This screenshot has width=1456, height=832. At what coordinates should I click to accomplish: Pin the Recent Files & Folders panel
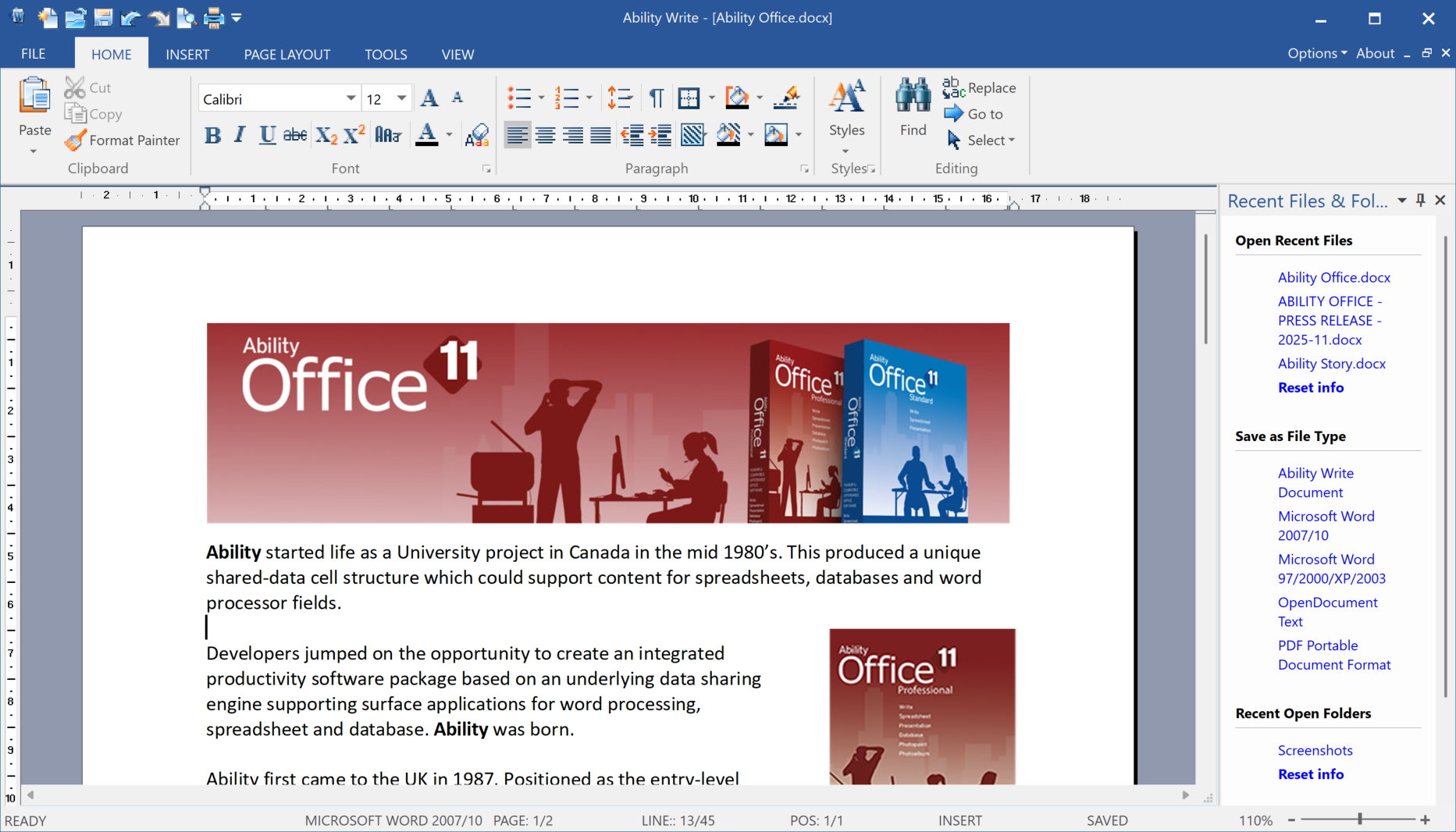pyautogui.click(x=1420, y=201)
